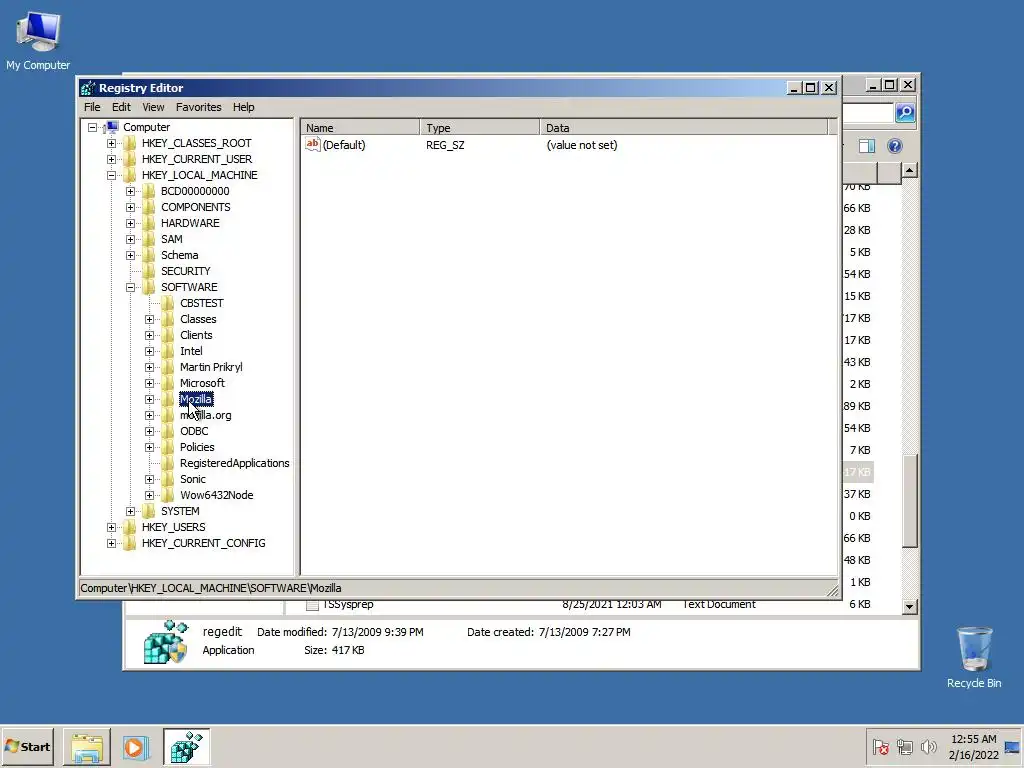Click the BCD00000000 folder icon

(149, 191)
